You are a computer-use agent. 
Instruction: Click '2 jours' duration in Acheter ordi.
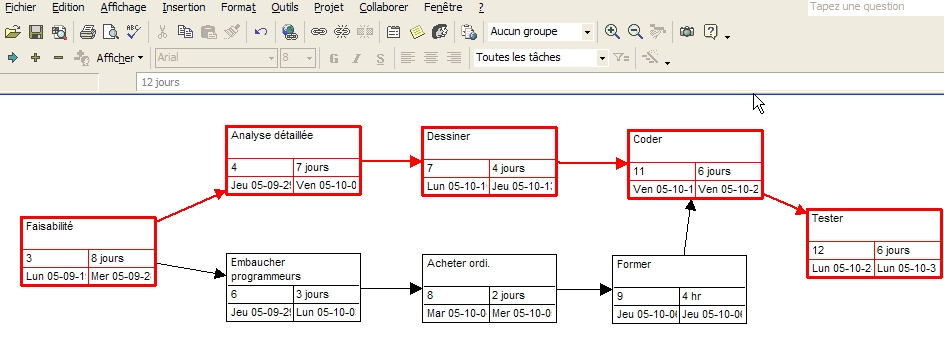point(508,295)
